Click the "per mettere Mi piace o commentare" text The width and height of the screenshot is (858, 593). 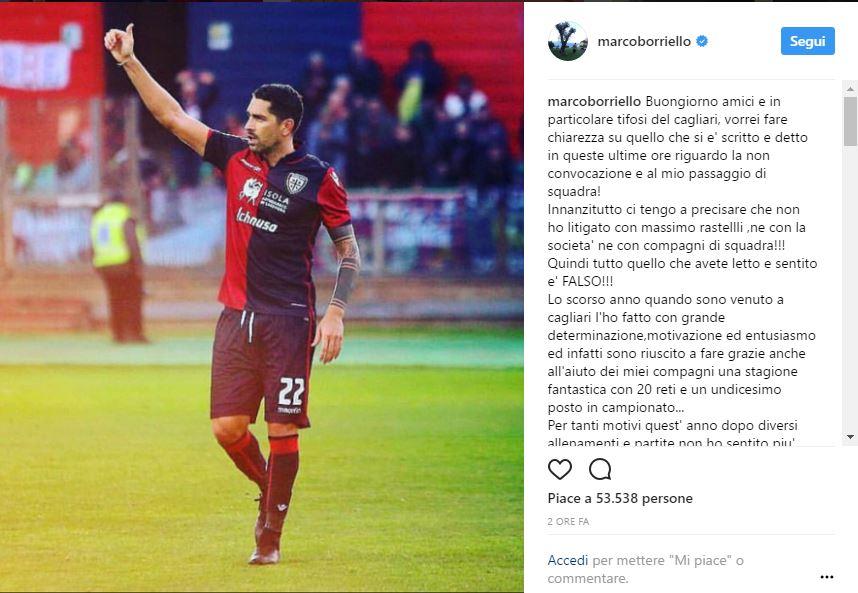click(x=646, y=569)
